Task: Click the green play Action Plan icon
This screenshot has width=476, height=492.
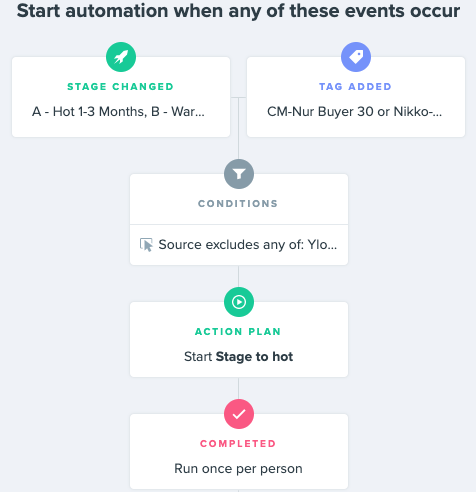Action: tap(239, 302)
